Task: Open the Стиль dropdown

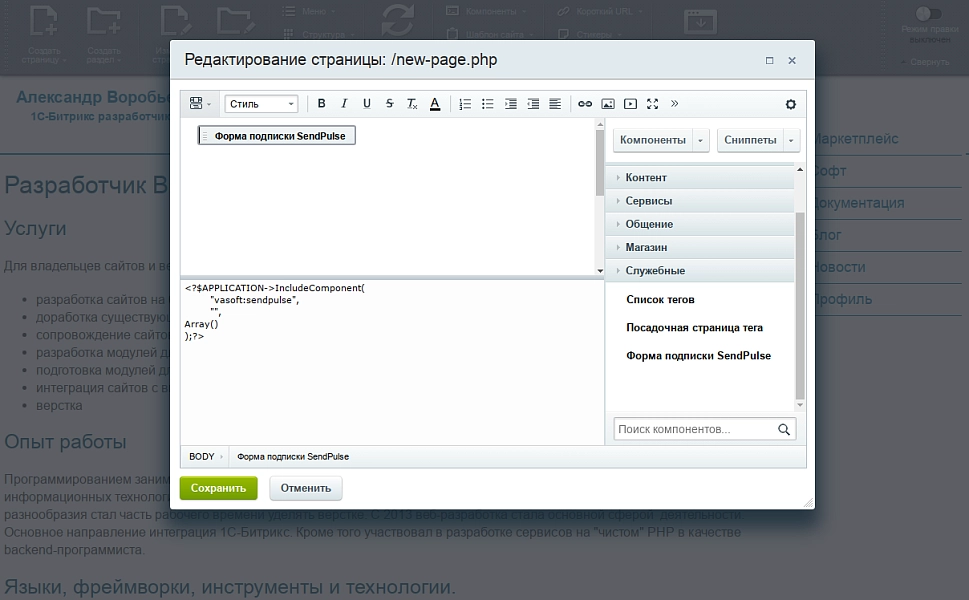Action: click(x=261, y=104)
